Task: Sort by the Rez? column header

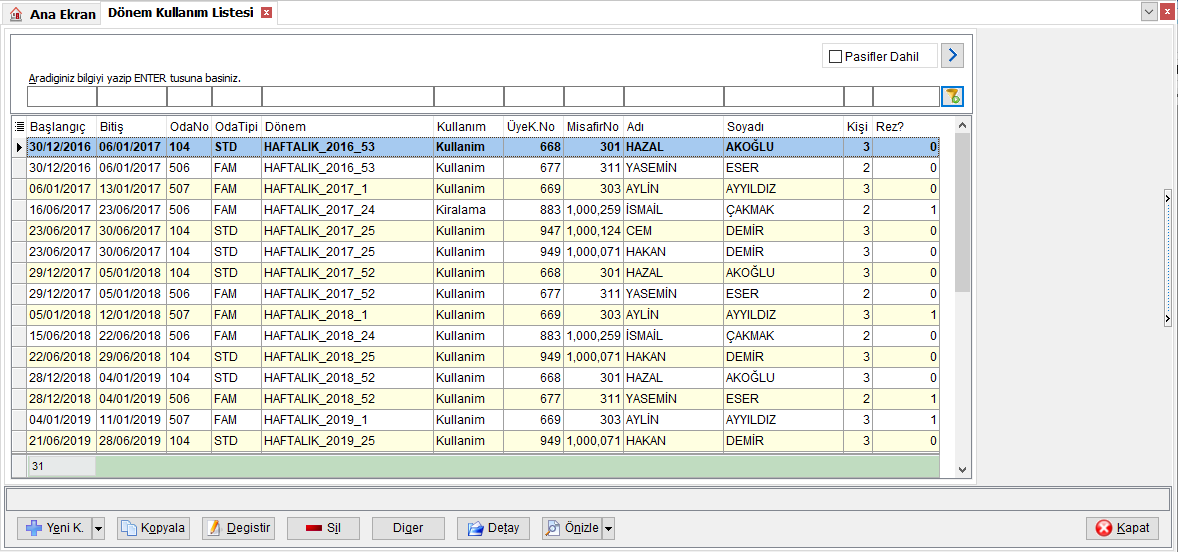Action: pyautogui.click(x=907, y=127)
